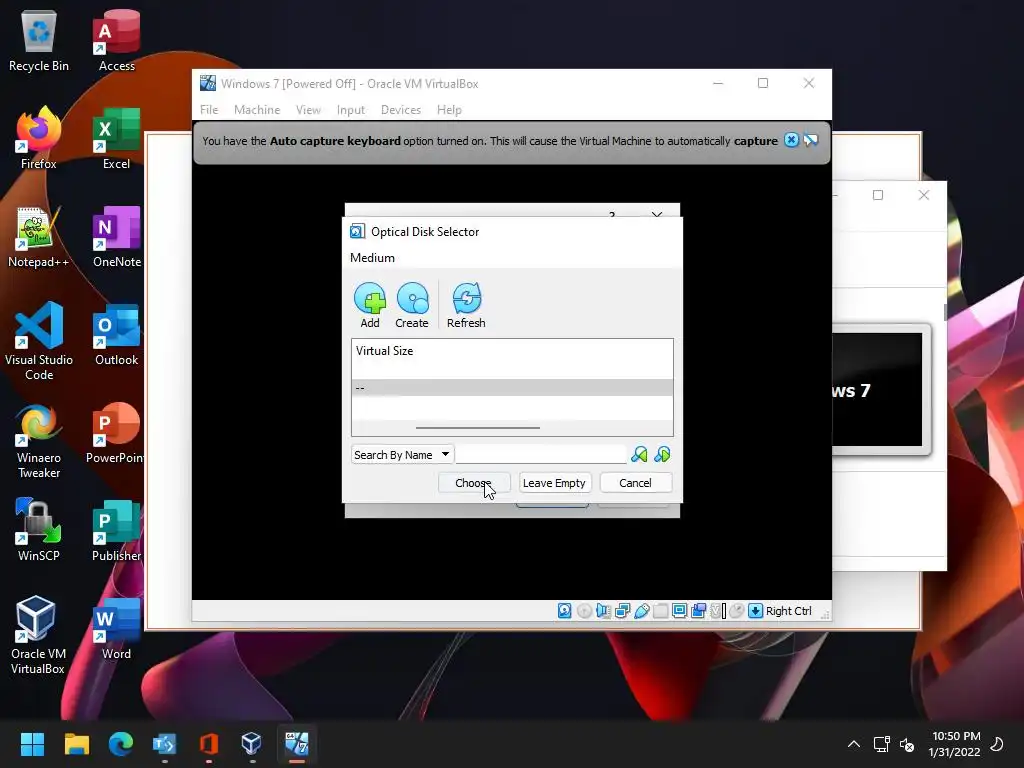The height and width of the screenshot is (768, 1024).
Task: Click the USB devices status bar icon
Action: (642, 611)
